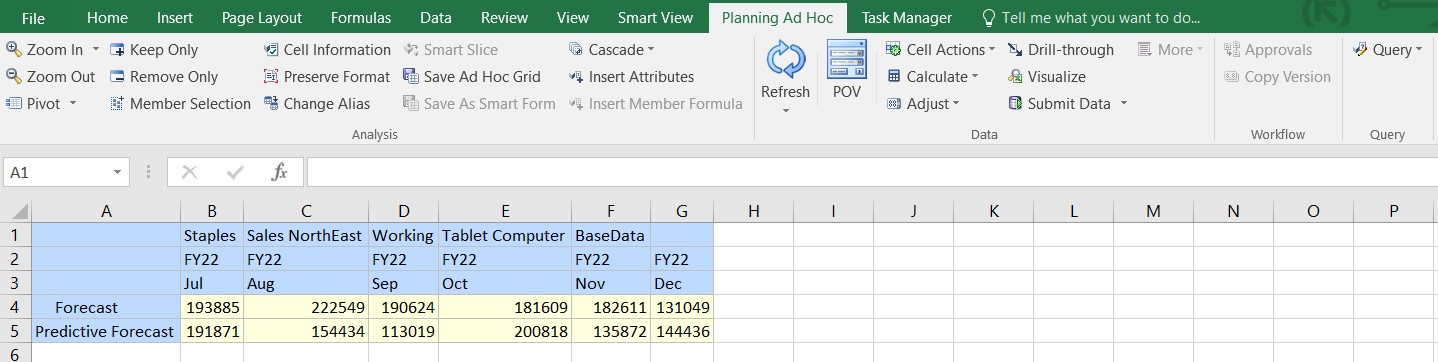Viewport: 1438px width, 362px height.
Task: Select the Predictive Forecast cell
Action: (x=106, y=331)
